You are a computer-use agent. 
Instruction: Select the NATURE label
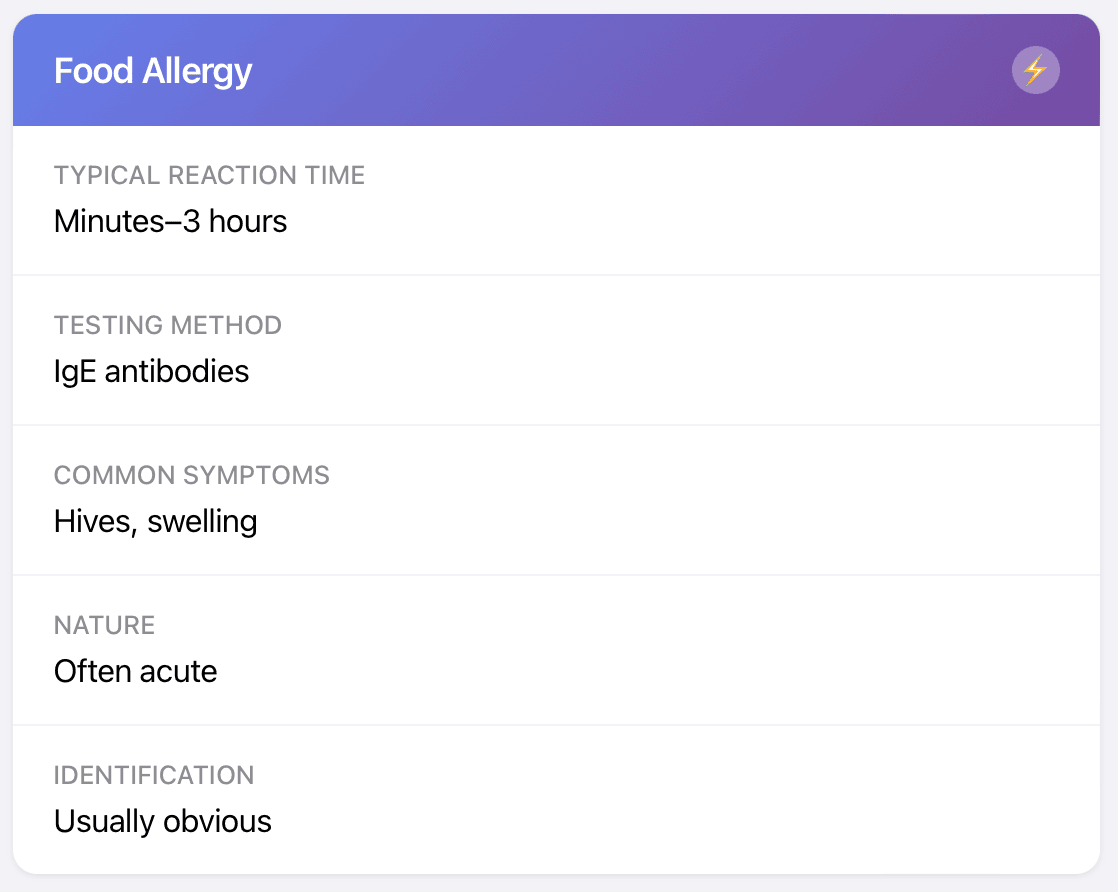coord(104,626)
